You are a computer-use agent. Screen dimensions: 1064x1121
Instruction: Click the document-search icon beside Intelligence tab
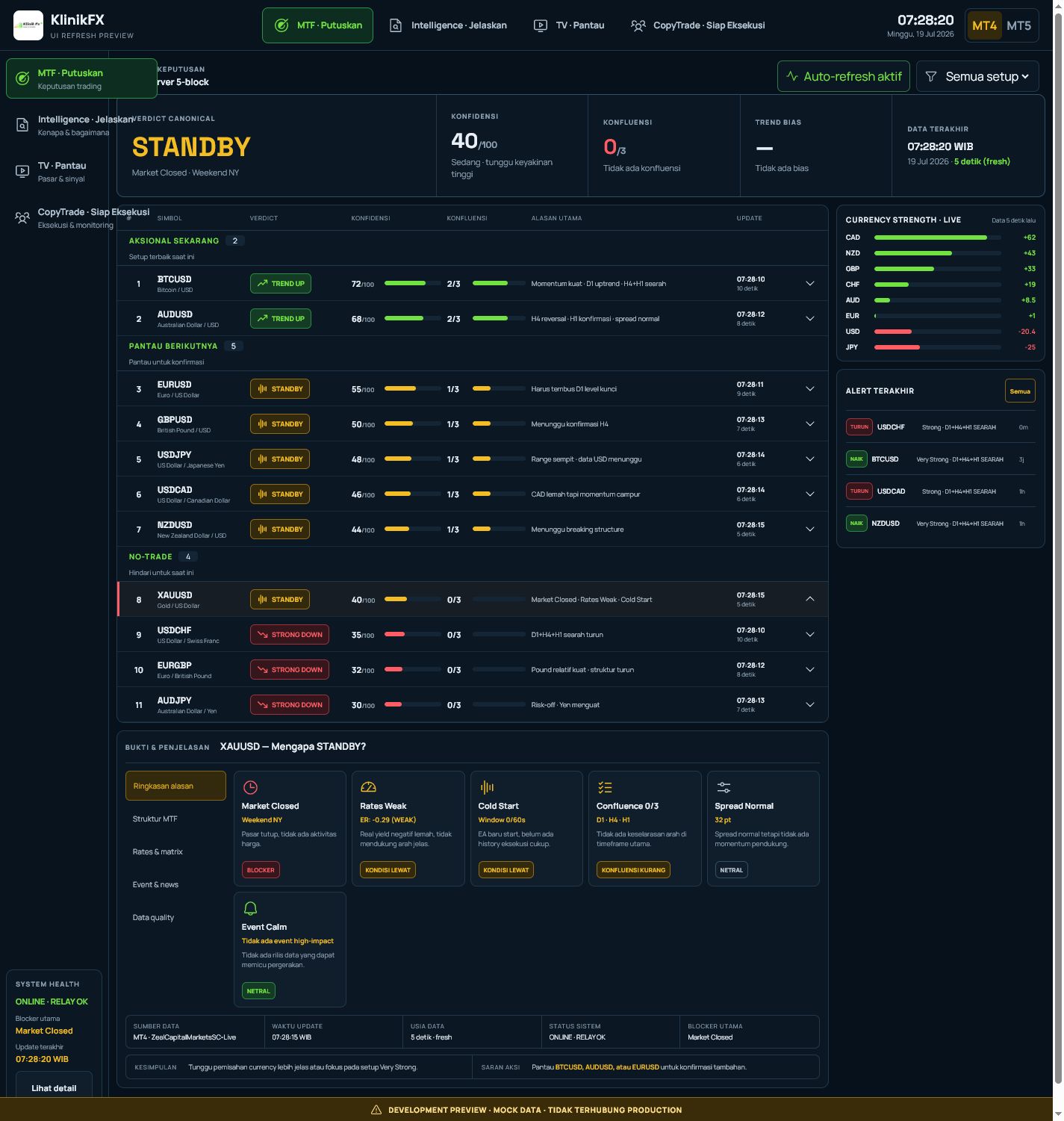396,25
